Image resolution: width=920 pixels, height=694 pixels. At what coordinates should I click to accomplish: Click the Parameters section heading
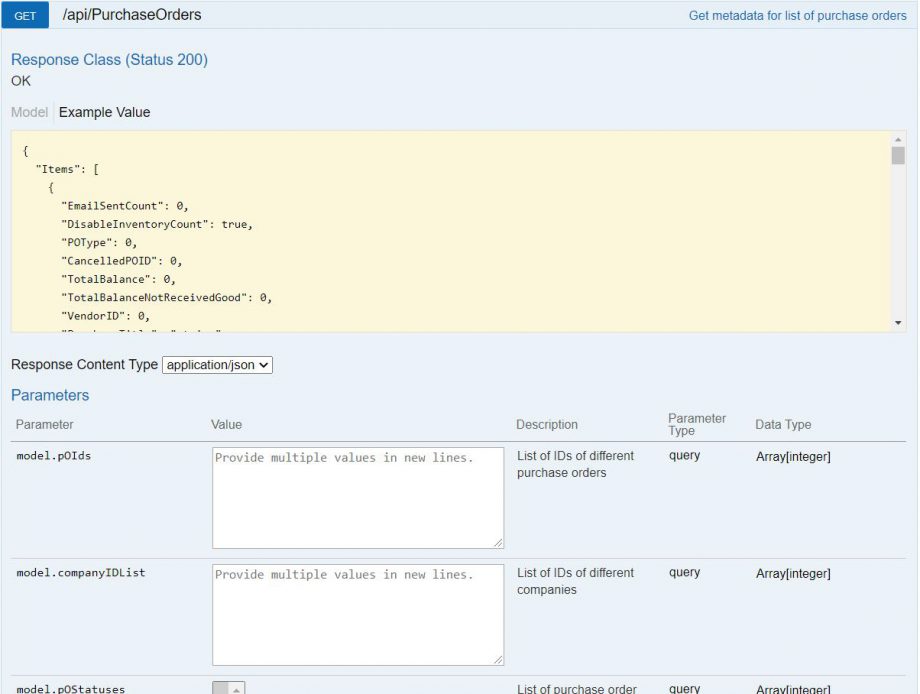point(50,395)
